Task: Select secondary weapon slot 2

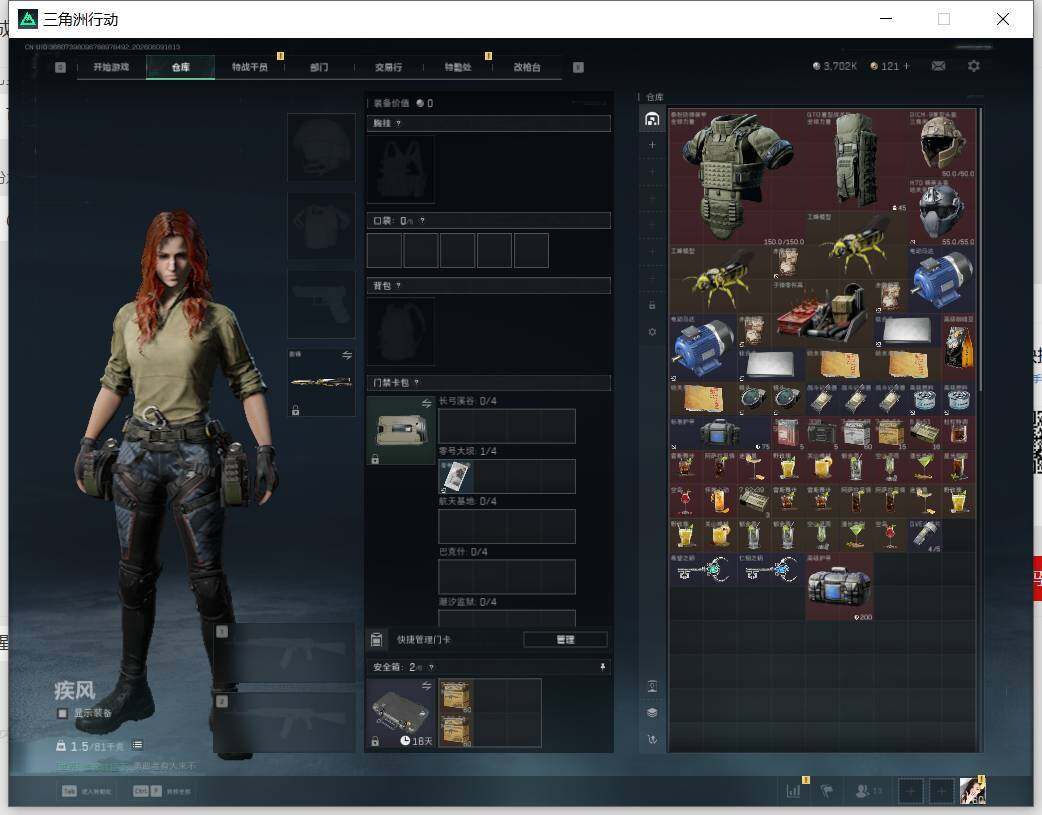Action: (284, 722)
